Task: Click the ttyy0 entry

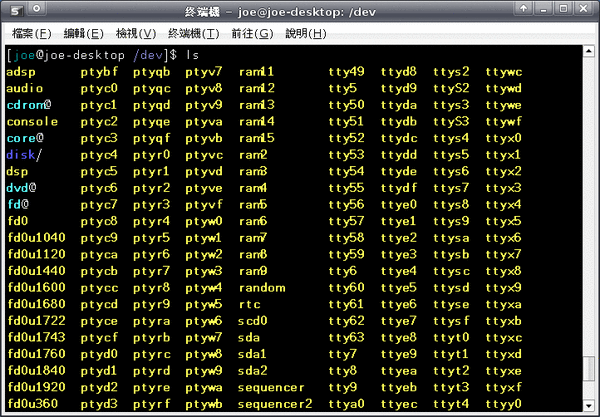Action: [x=504, y=404]
